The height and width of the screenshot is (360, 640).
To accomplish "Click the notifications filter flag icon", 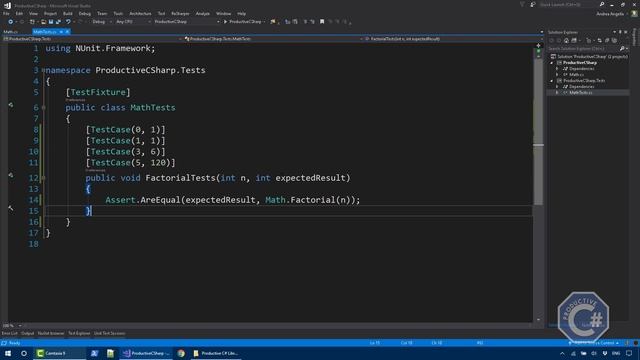I will pos(522,4).
